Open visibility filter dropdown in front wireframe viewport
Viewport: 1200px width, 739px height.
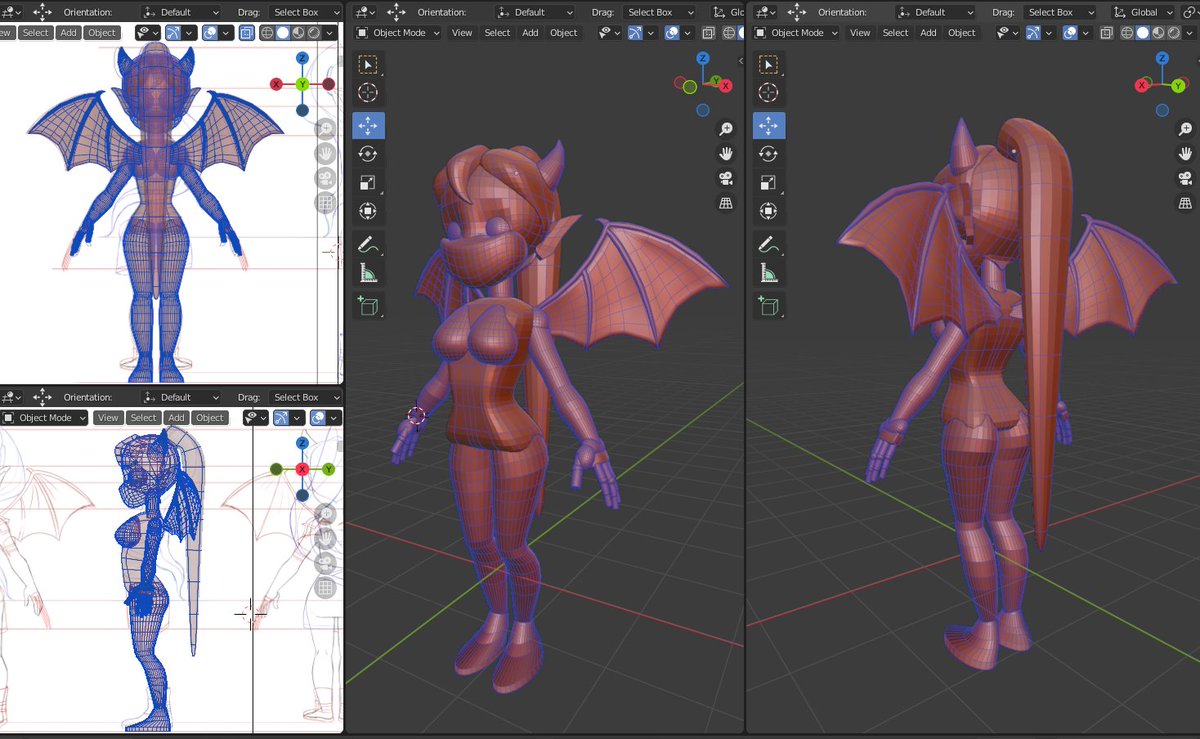[x=148, y=33]
